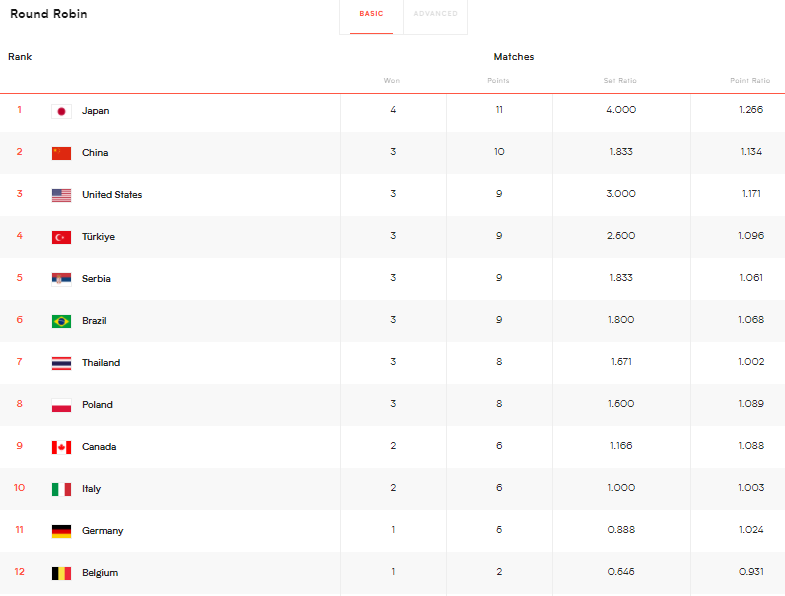Screen dimensions: 785x596
Task: Click the Belgium flag icon
Action: click(61, 573)
